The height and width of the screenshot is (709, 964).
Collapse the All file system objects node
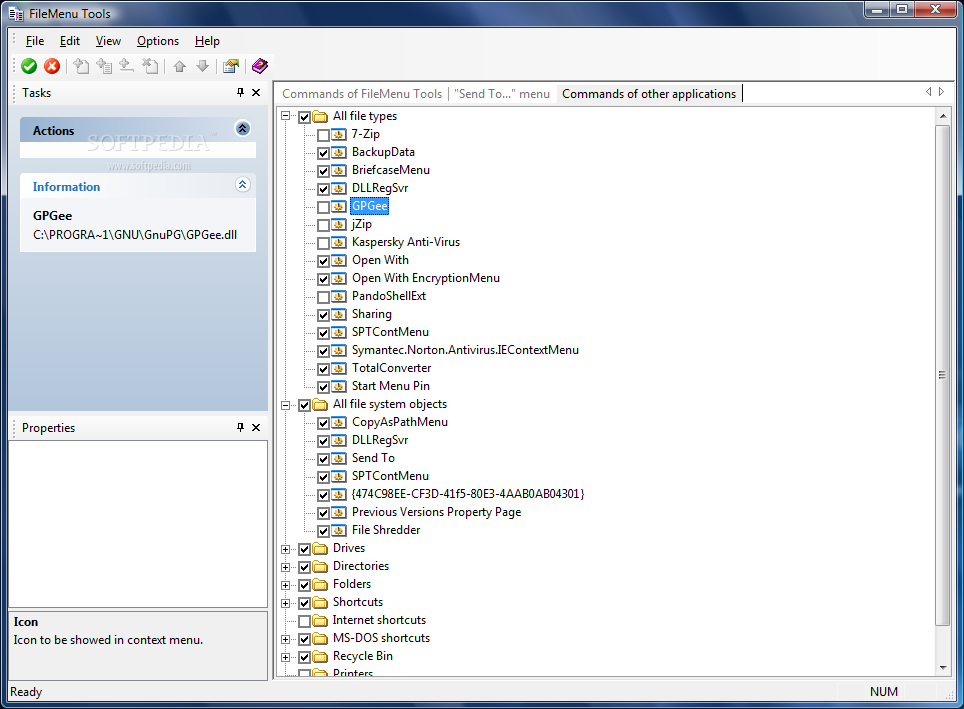pyautogui.click(x=285, y=405)
